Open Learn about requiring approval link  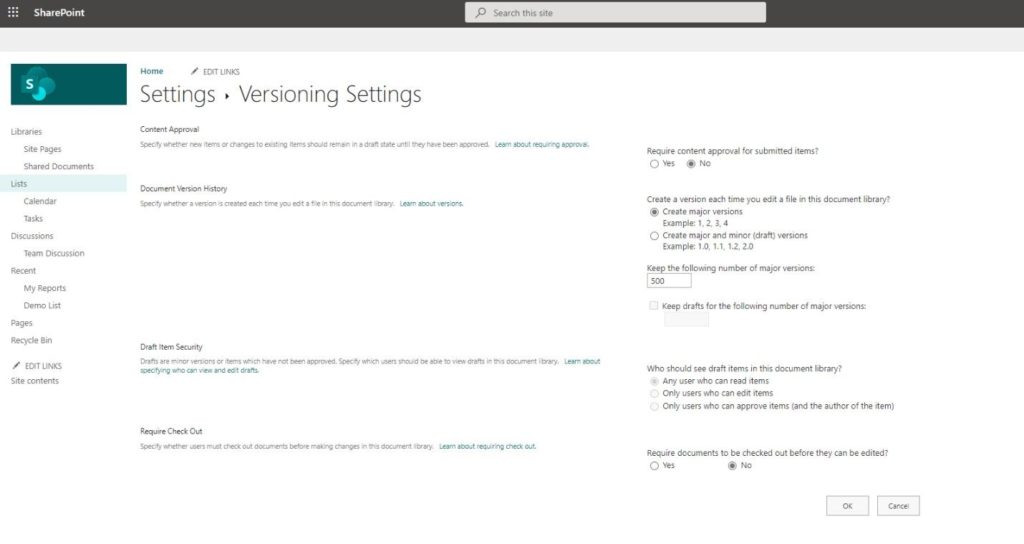pos(541,144)
